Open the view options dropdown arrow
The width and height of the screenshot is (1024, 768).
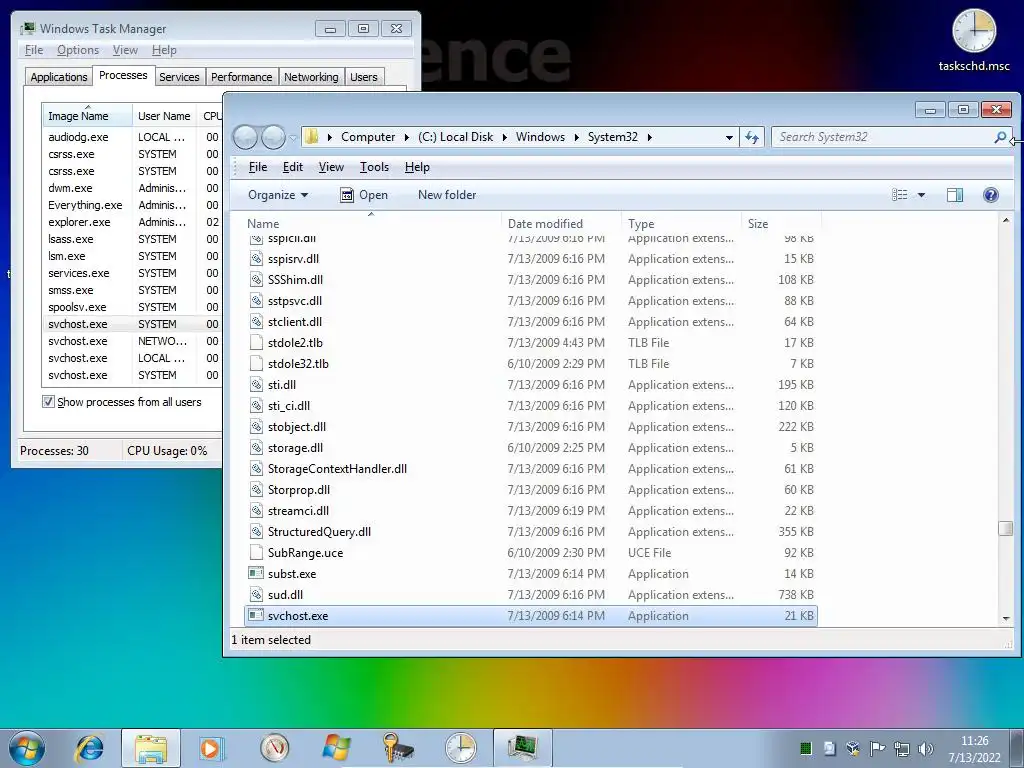(921, 195)
